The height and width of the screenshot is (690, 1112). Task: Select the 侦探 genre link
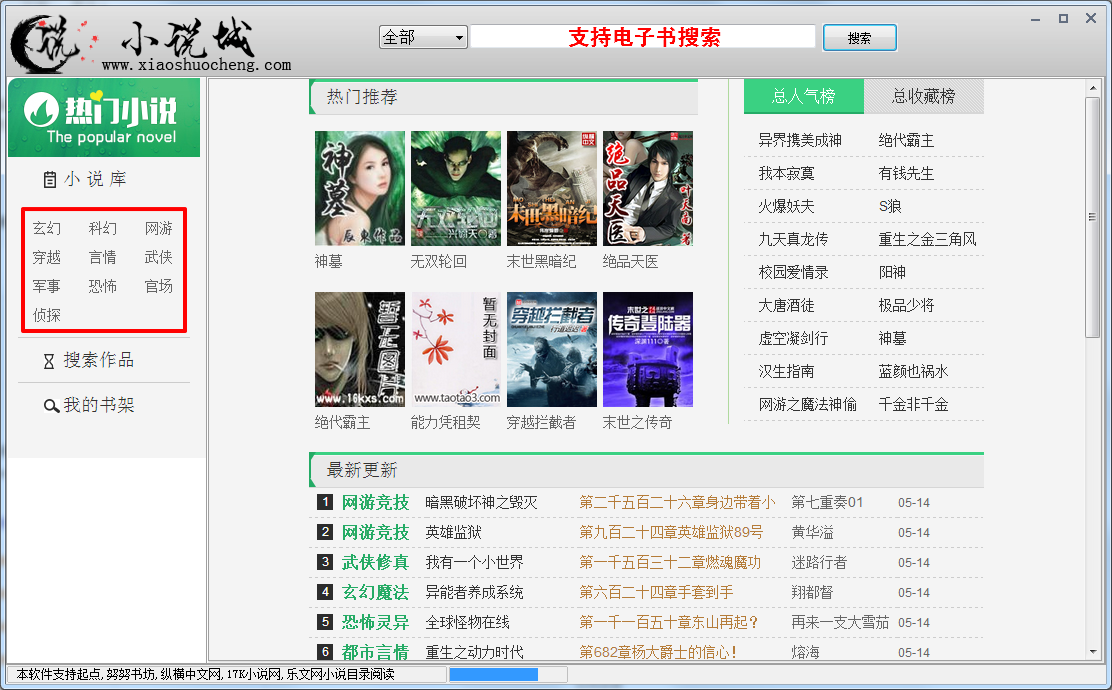click(x=47, y=315)
